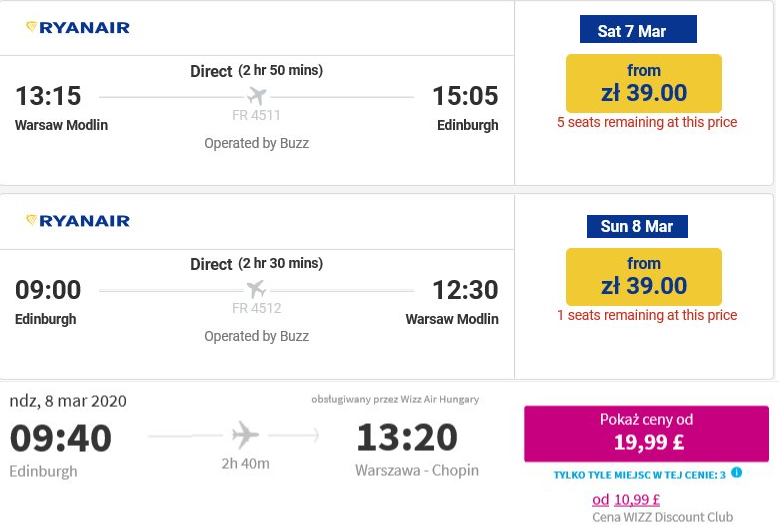
Task: Click the FR 4512 flight number
Action: pyautogui.click(x=256, y=308)
